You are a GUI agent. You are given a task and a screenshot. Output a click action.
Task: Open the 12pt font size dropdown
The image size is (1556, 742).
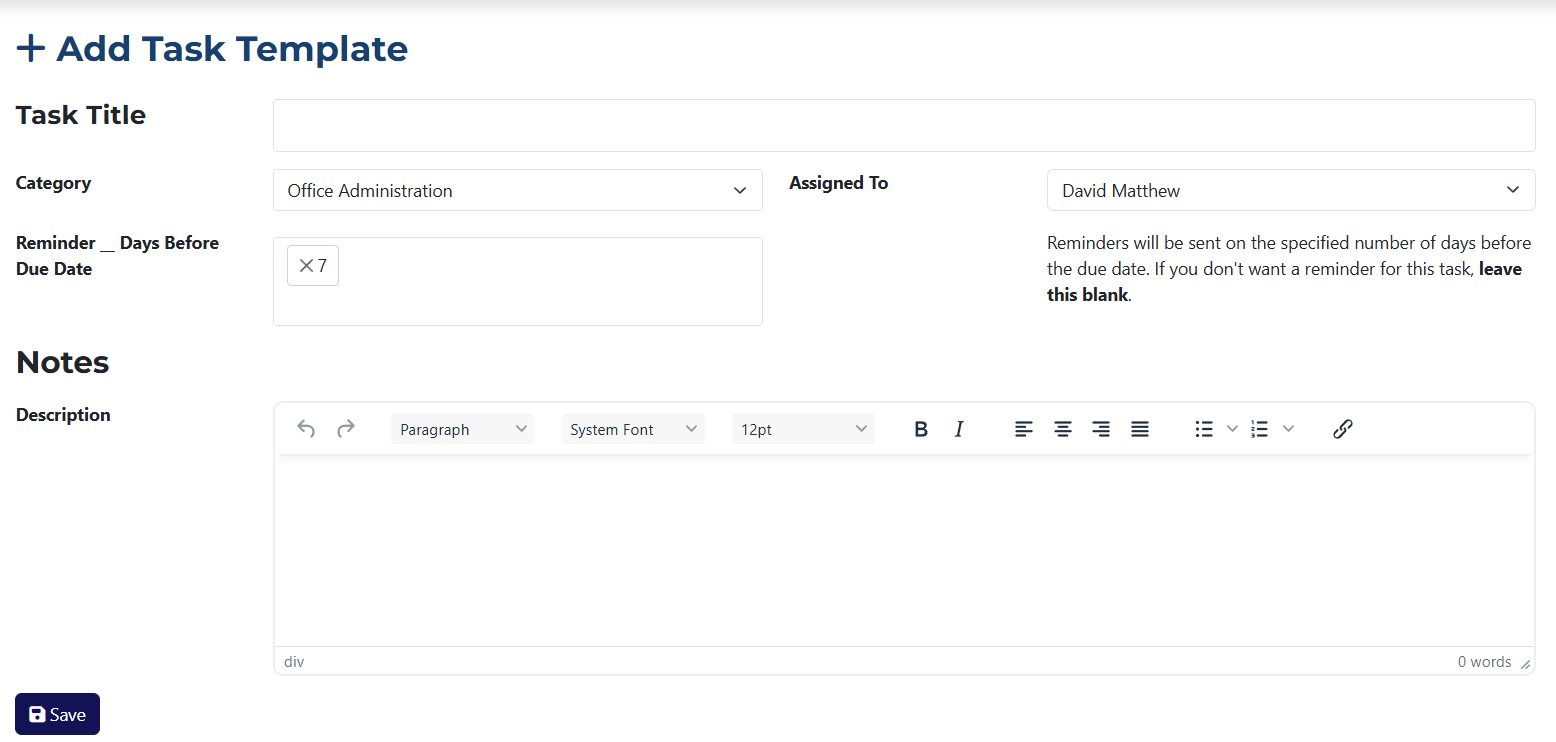(803, 429)
